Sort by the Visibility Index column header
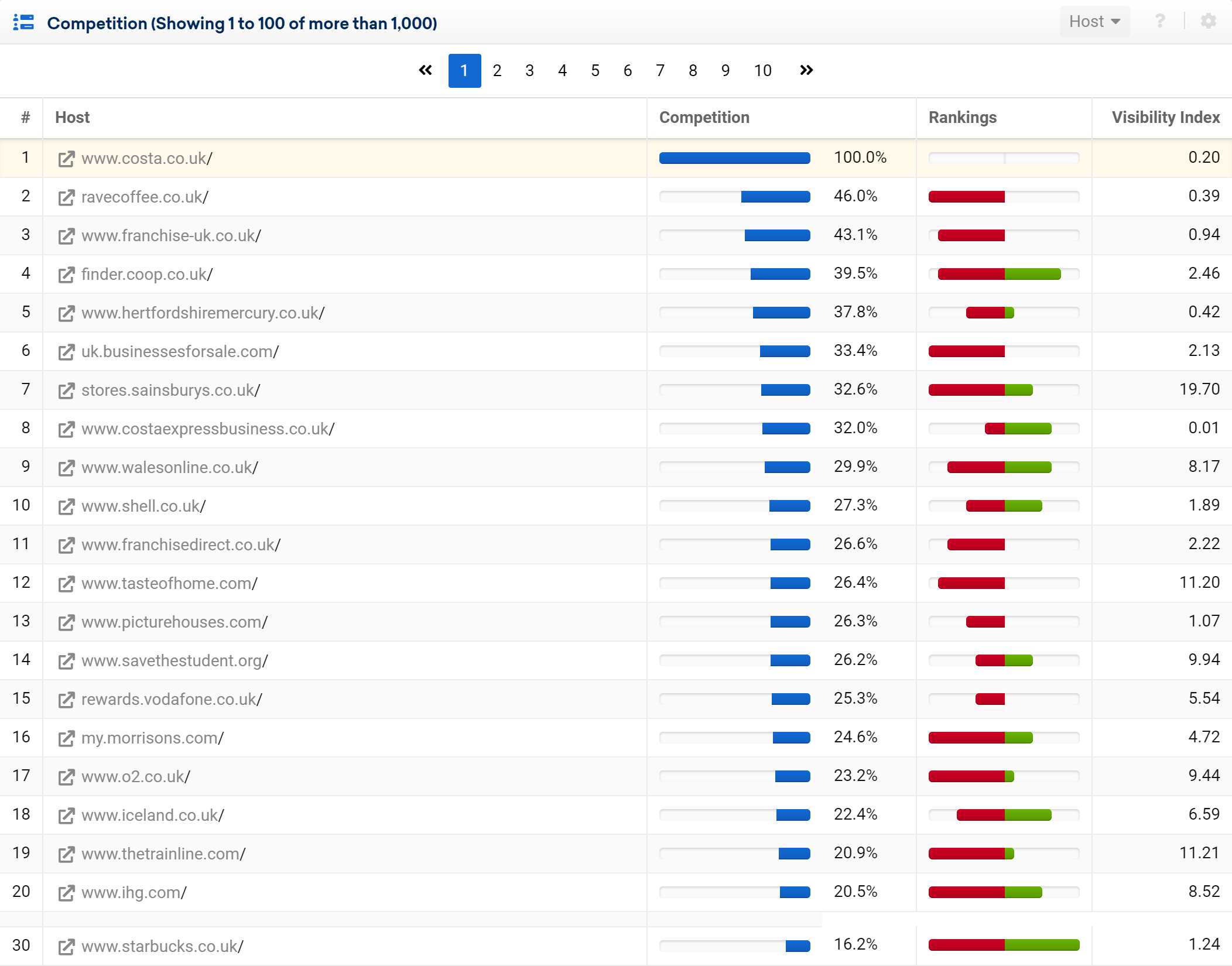Image resolution: width=1232 pixels, height=966 pixels. pos(1166,118)
